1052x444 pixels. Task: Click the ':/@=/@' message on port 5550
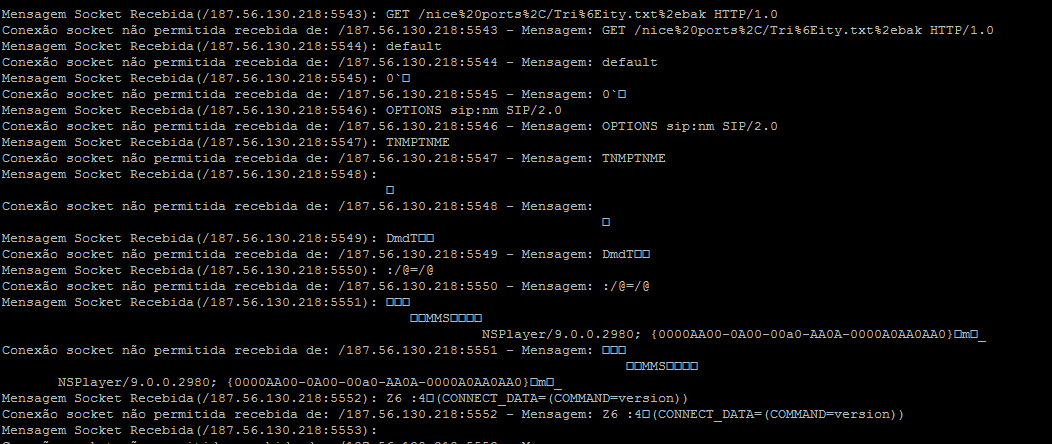[409, 271]
